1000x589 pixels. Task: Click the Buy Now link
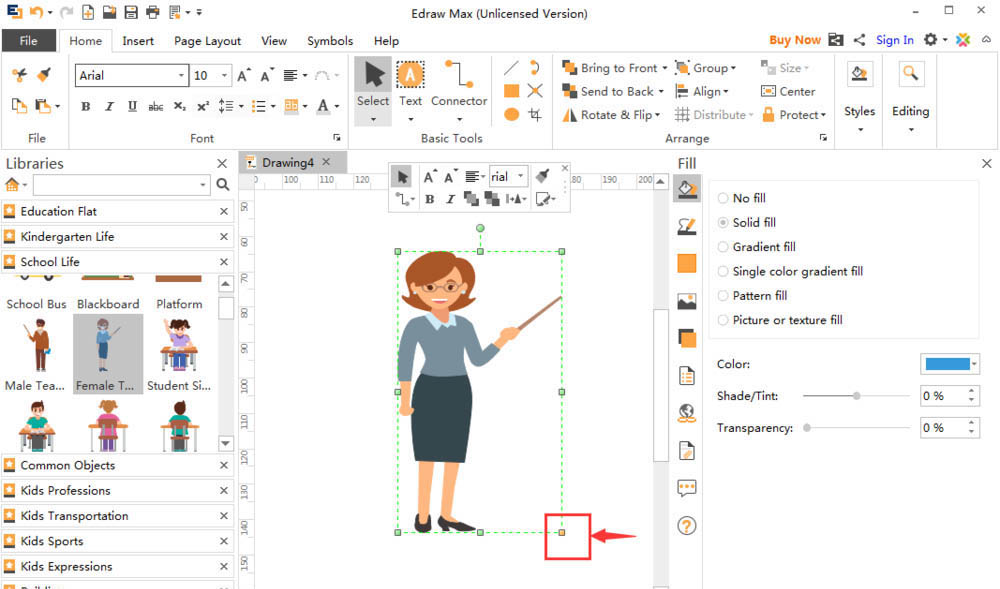coord(794,40)
